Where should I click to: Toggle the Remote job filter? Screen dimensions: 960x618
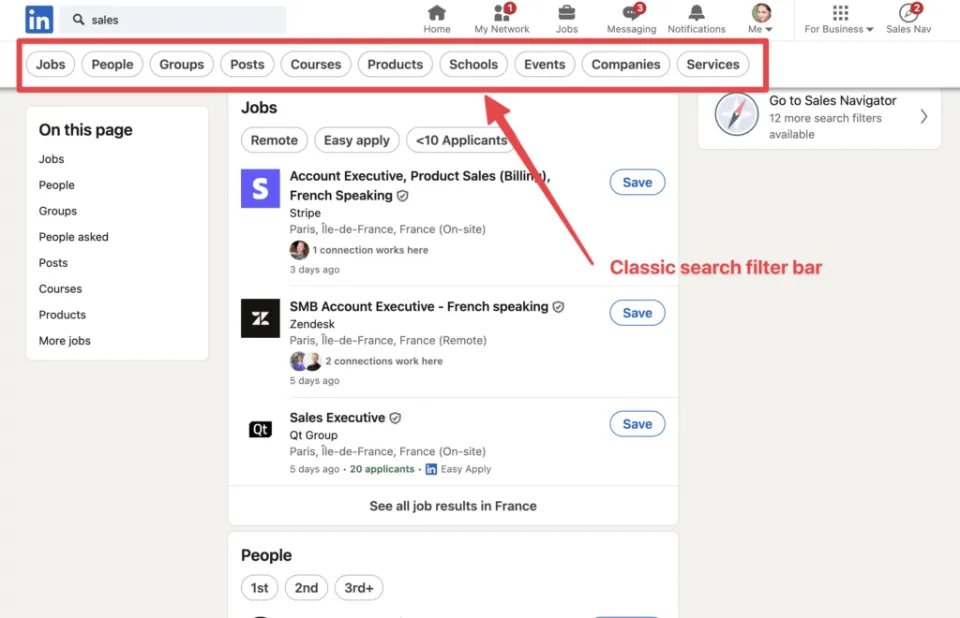[x=273, y=140]
